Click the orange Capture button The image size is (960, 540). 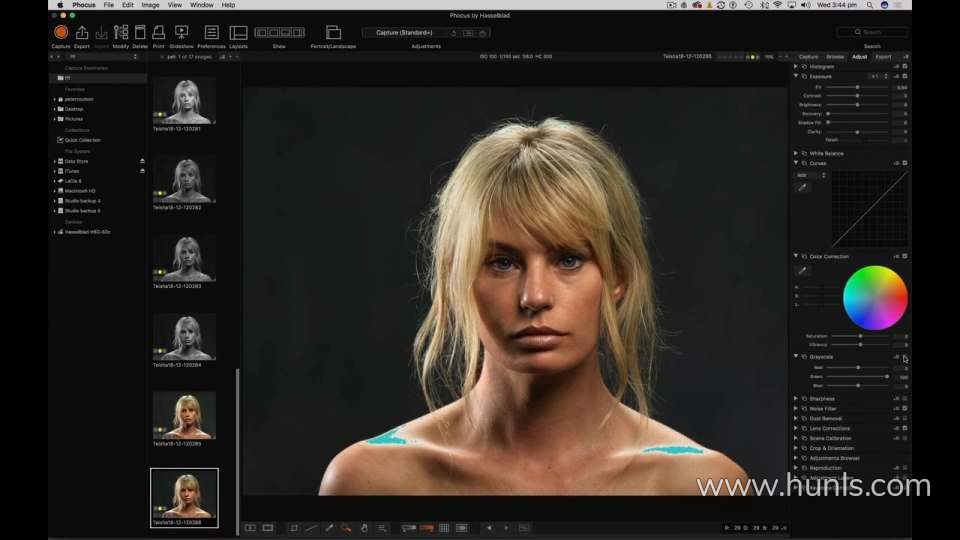(x=60, y=33)
